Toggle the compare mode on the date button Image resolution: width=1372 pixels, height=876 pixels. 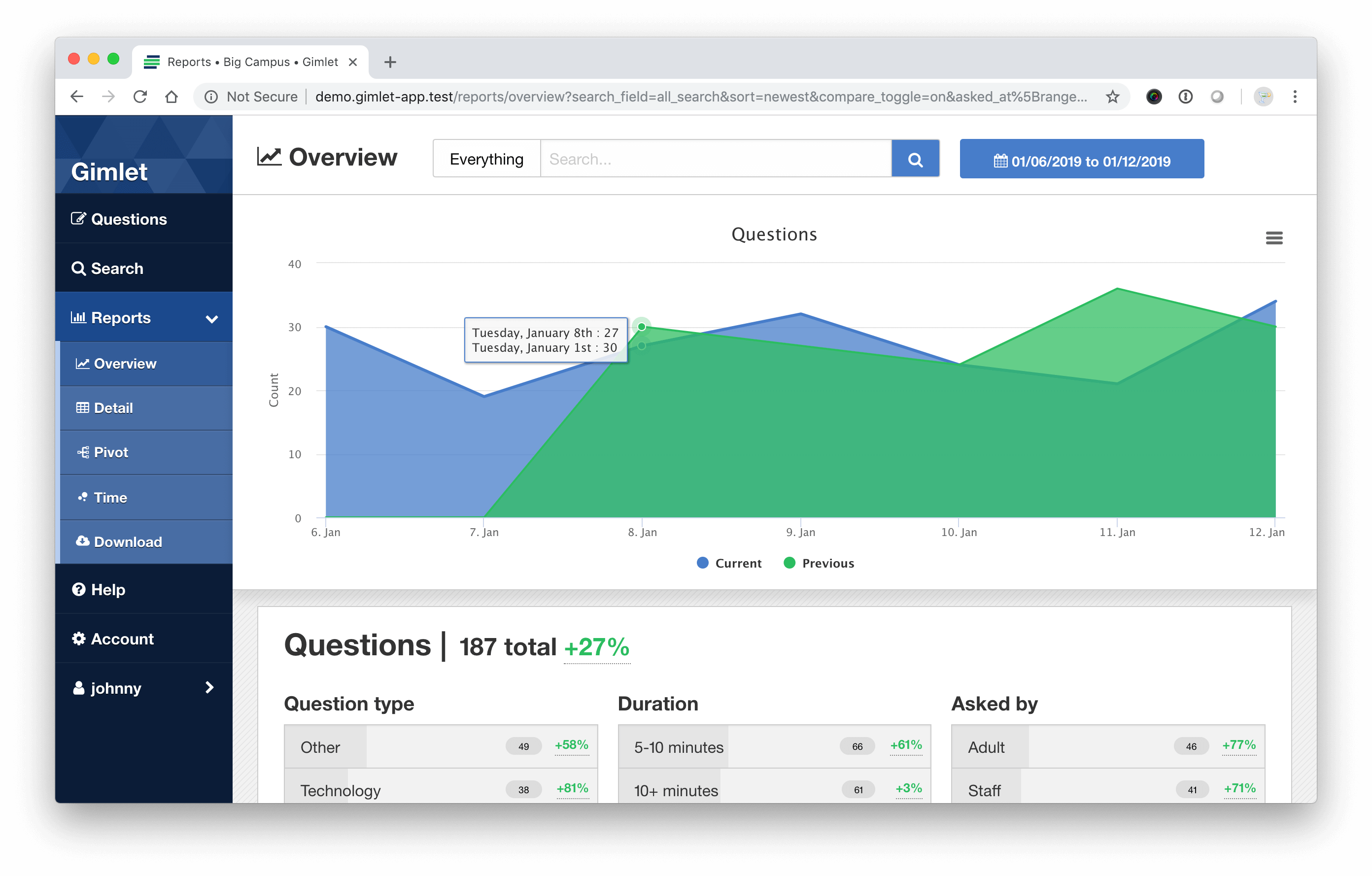[1082, 159]
